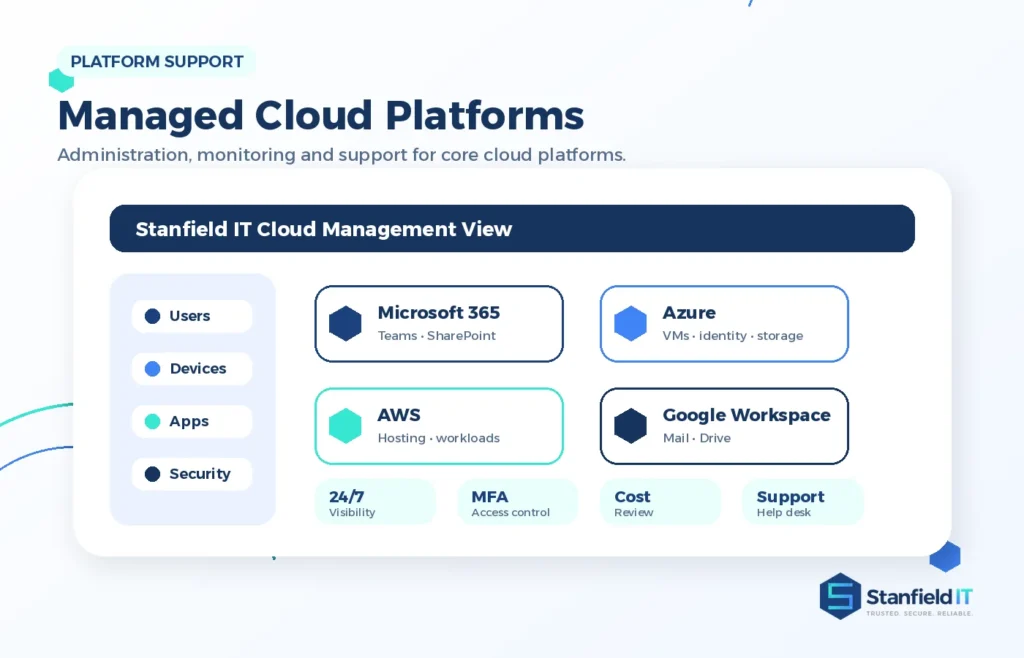1024x658 pixels.
Task: Click the Managed Cloud Platforms heading
Action: click(321, 116)
